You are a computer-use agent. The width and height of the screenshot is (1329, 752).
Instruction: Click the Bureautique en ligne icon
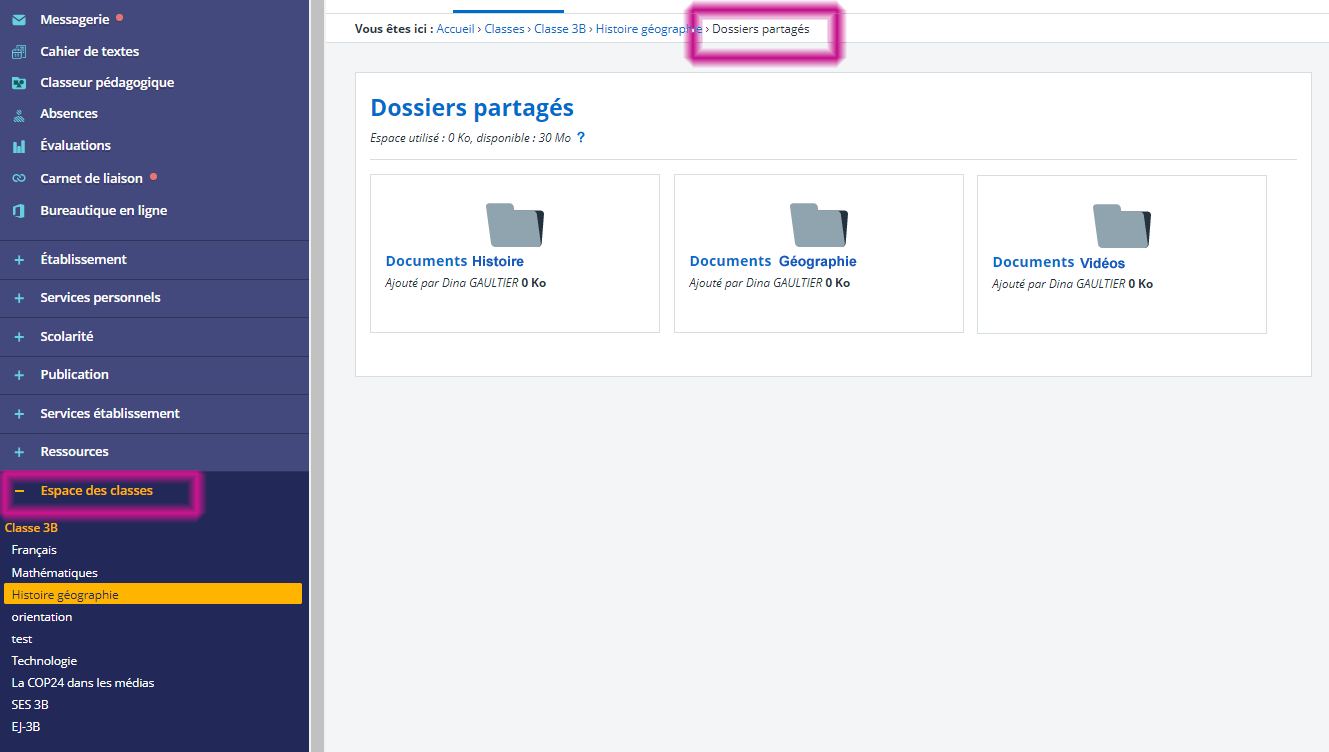tap(18, 211)
